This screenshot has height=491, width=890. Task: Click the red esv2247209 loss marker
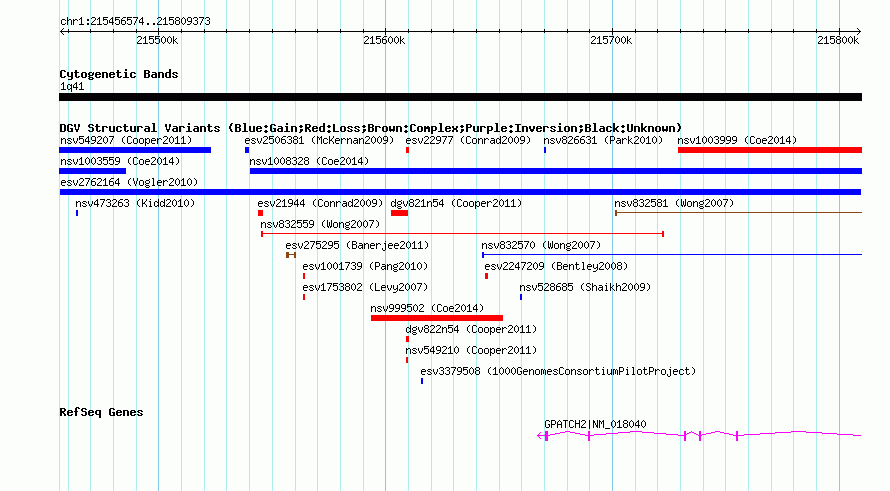(x=486, y=276)
